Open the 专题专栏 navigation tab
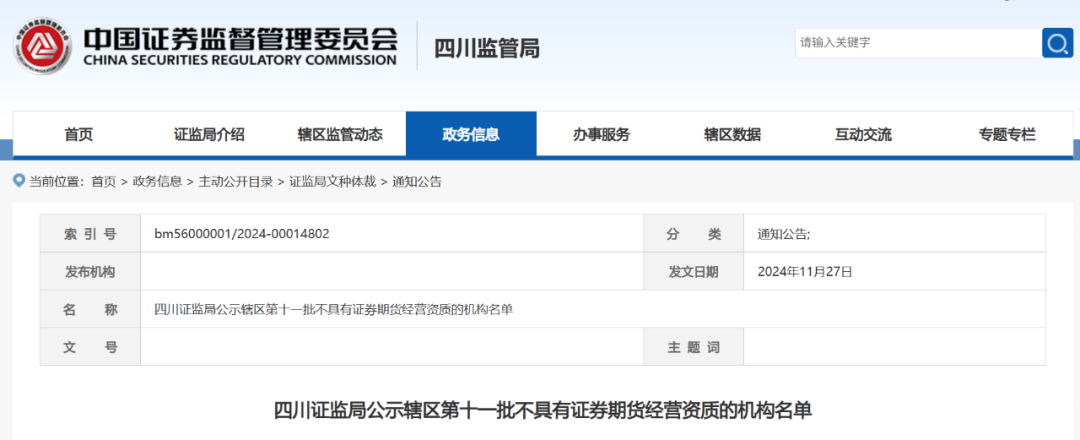This screenshot has width=1080, height=440. 1006,135
